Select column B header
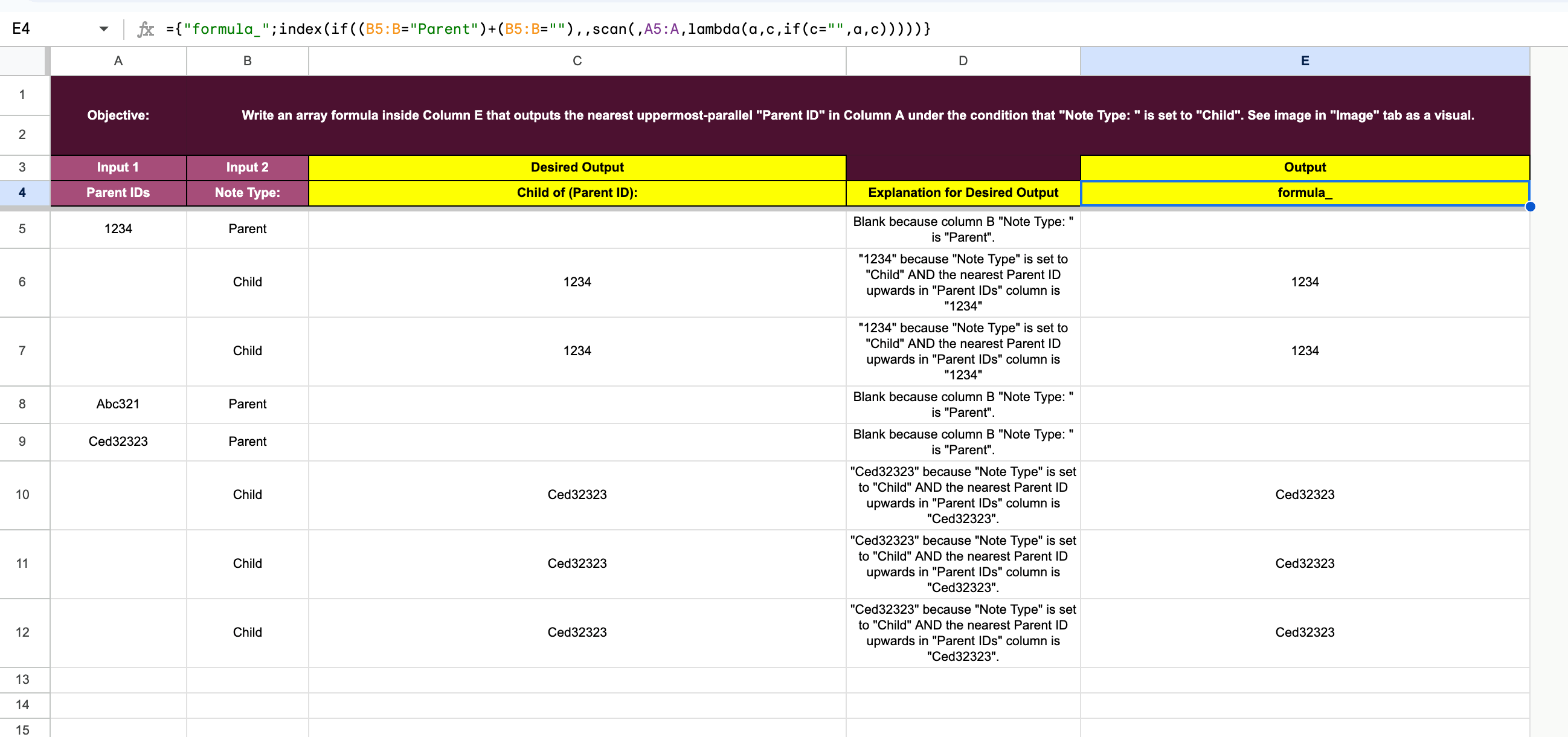Screen dimensions: 1568x737 point(247,61)
